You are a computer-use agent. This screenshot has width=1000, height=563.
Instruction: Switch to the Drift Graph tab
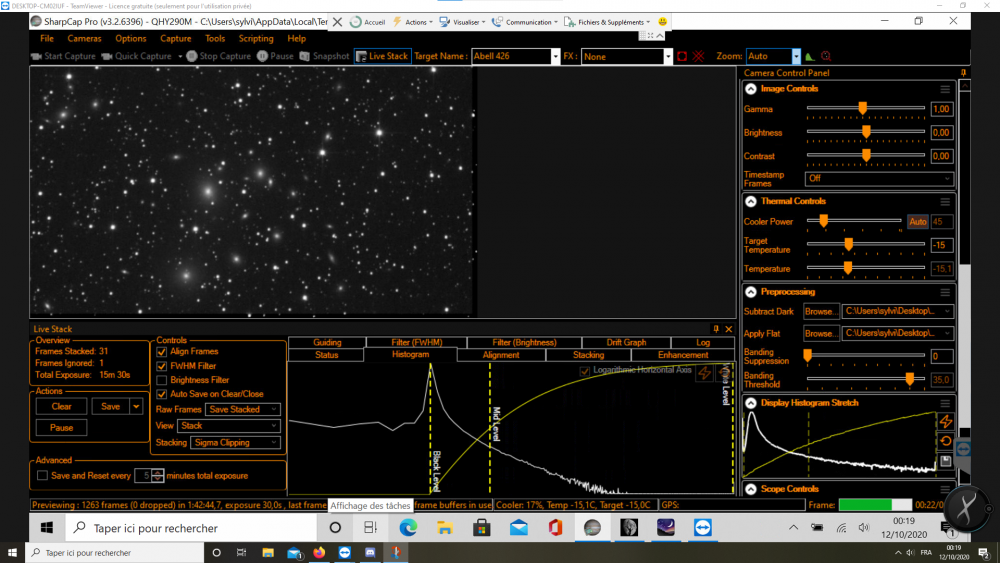pyautogui.click(x=626, y=342)
